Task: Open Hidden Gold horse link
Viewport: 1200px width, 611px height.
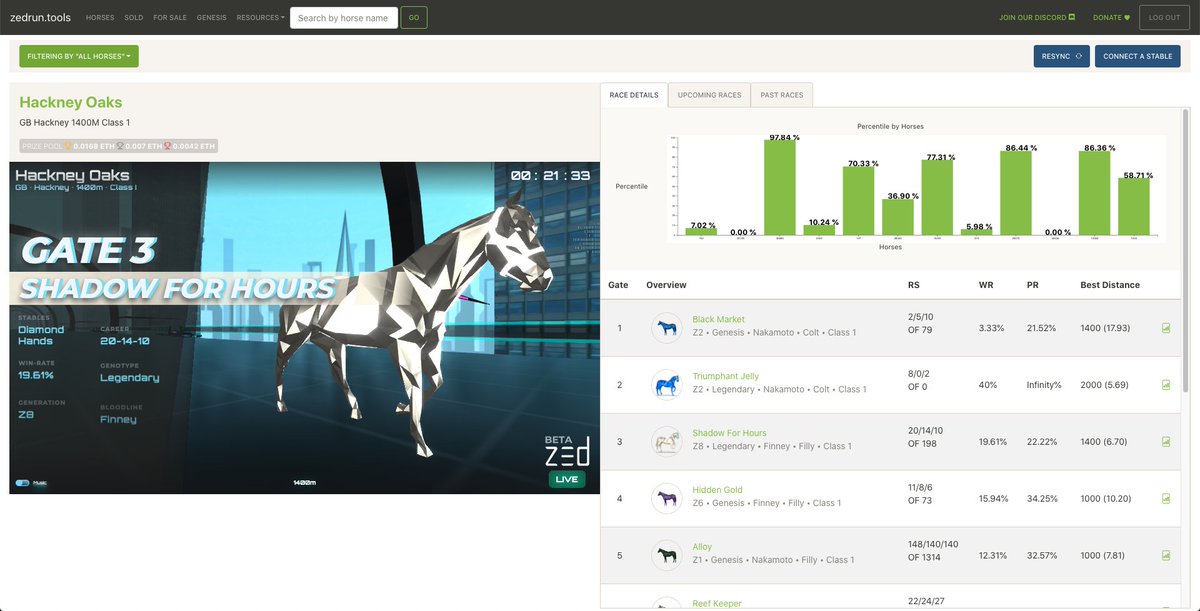Action: [x=717, y=490]
